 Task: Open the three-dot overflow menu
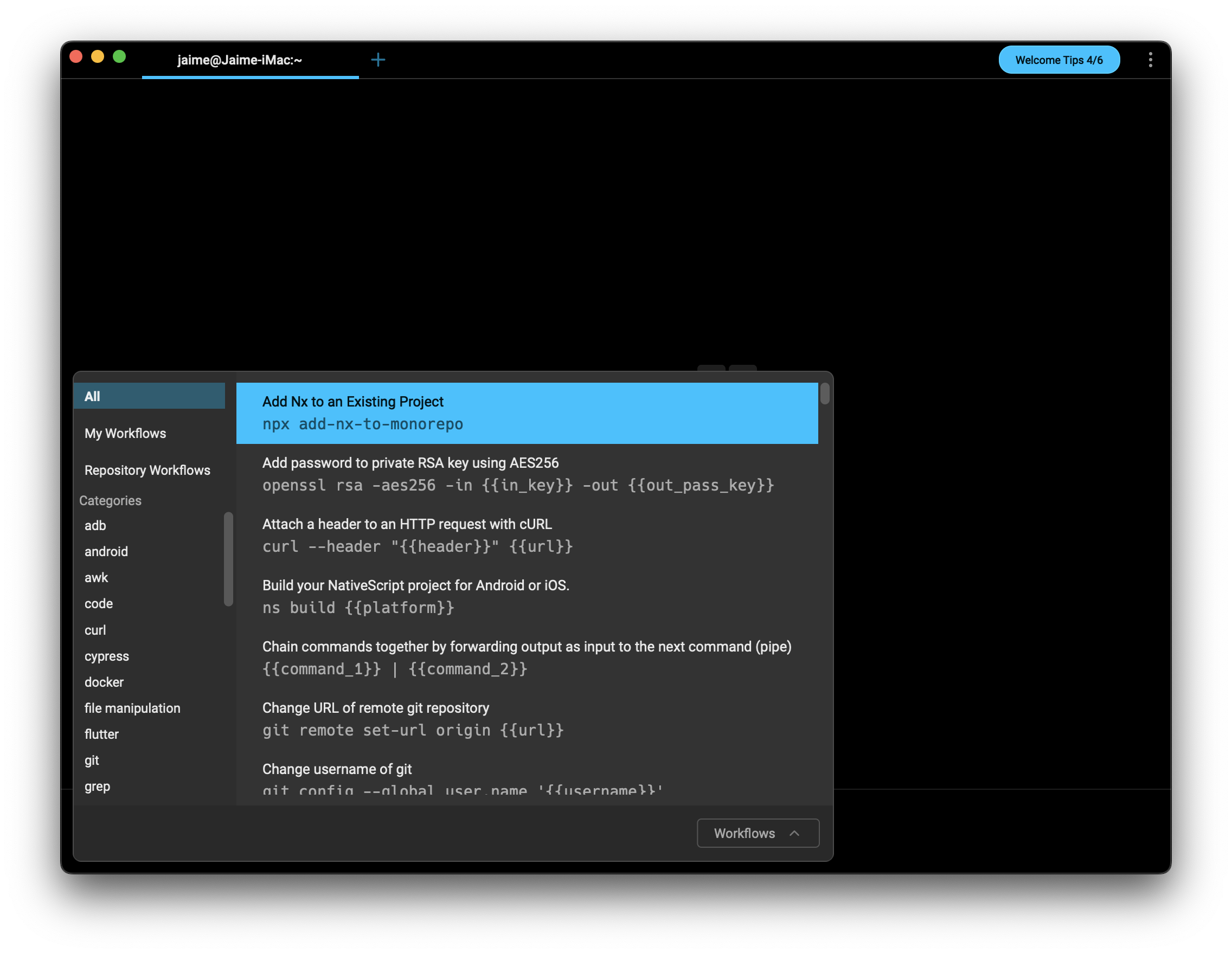1150,60
